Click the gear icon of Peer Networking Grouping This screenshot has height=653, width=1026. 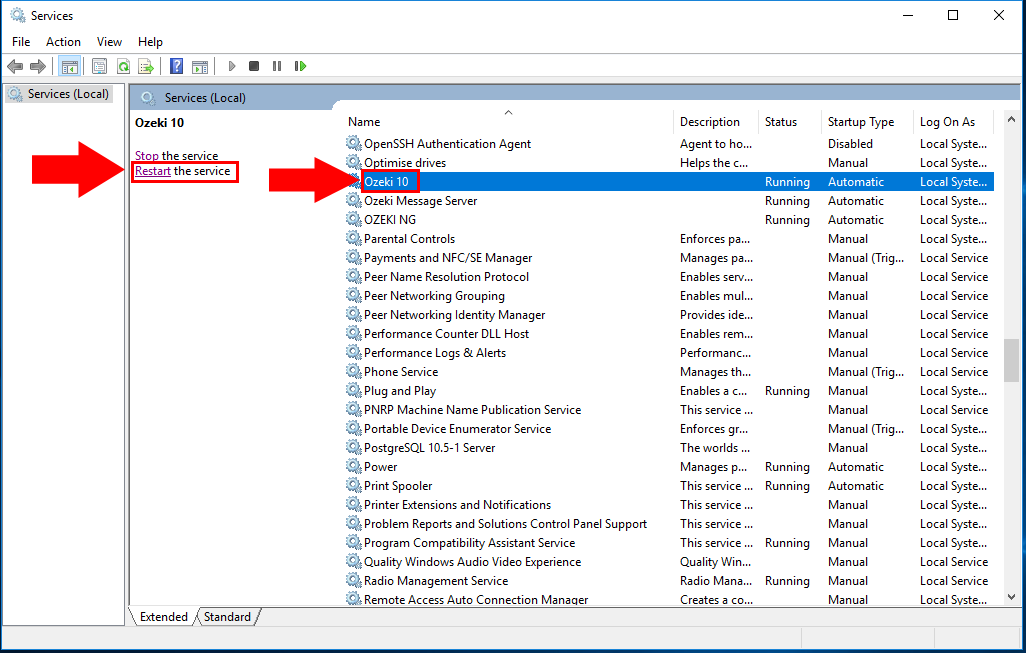coord(354,294)
